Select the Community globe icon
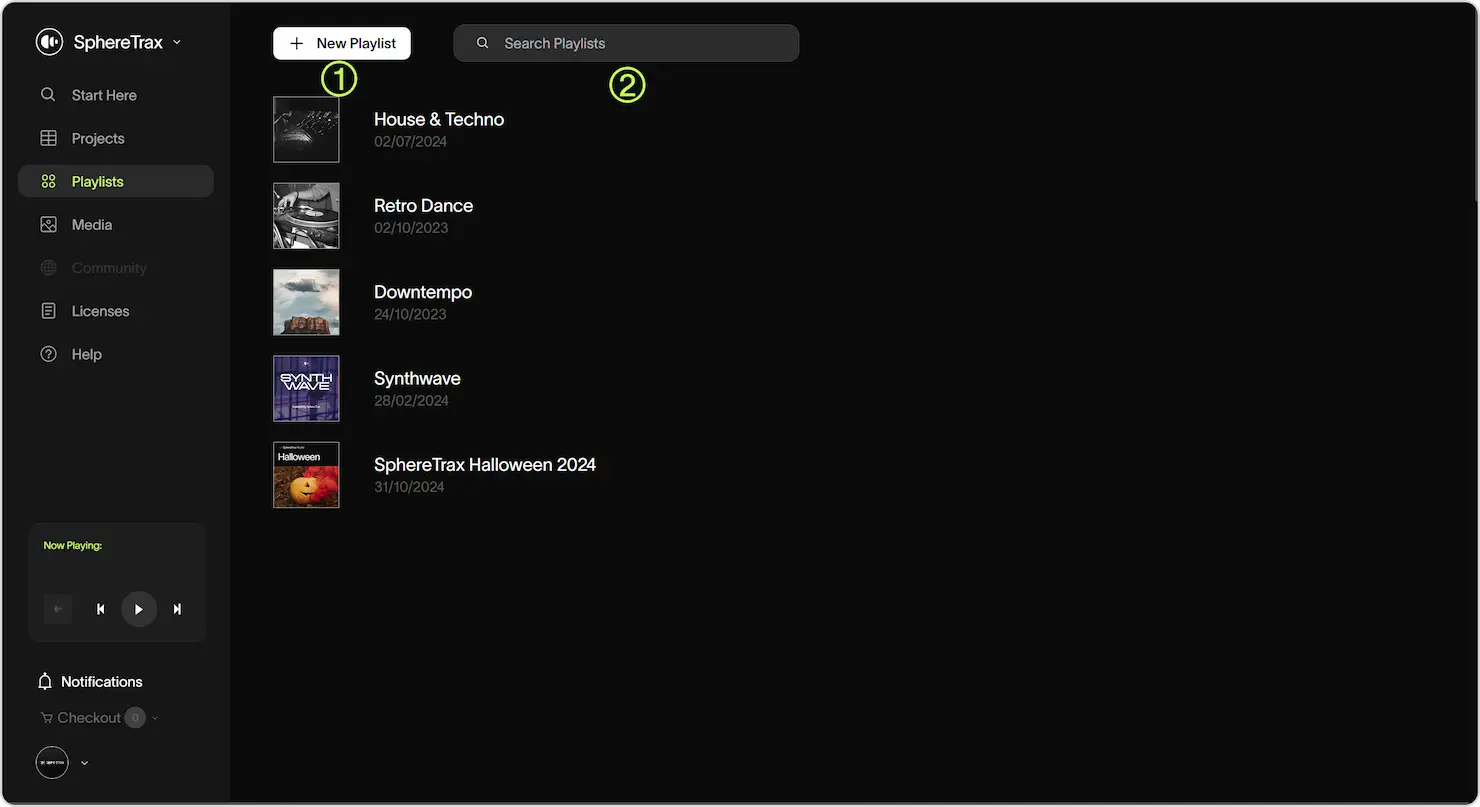1480x807 pixels. pyautogui.click(x=48, y=267)
